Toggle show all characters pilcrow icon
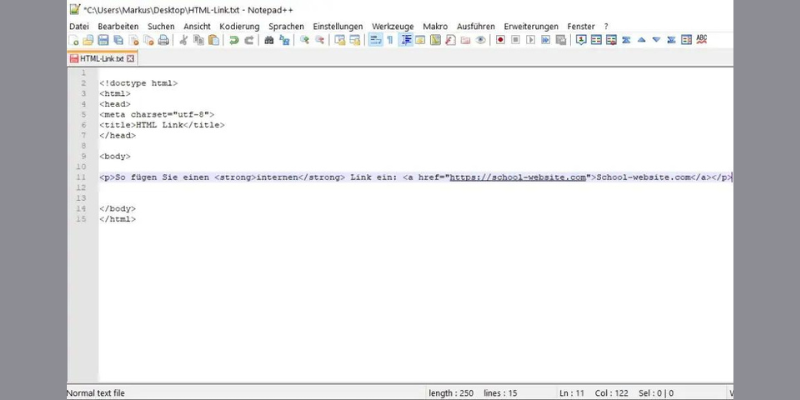Viewport: 800px width, 400px height. click(x=391, y=40)
